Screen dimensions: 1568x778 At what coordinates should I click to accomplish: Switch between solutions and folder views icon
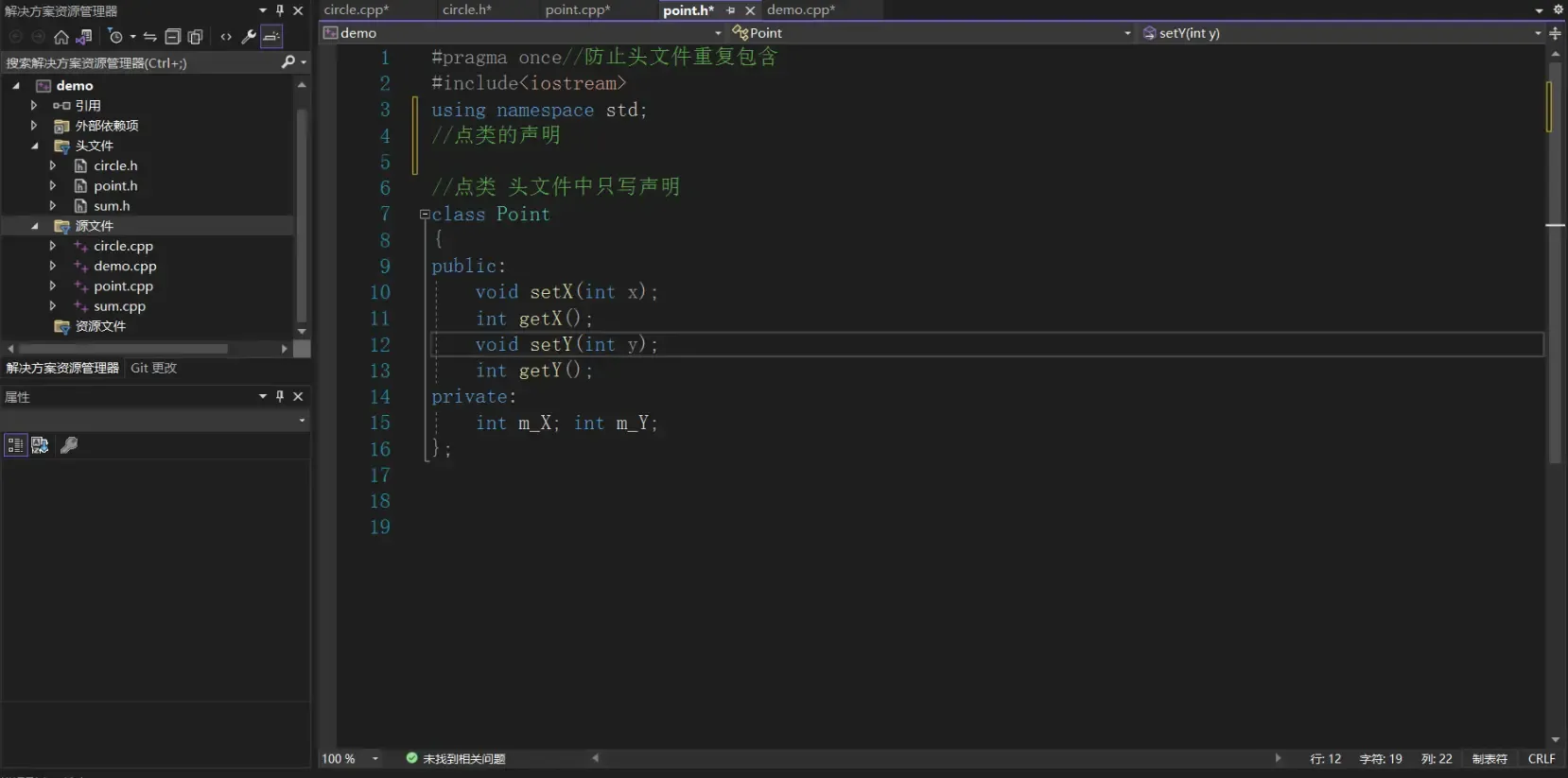[84, 37]
